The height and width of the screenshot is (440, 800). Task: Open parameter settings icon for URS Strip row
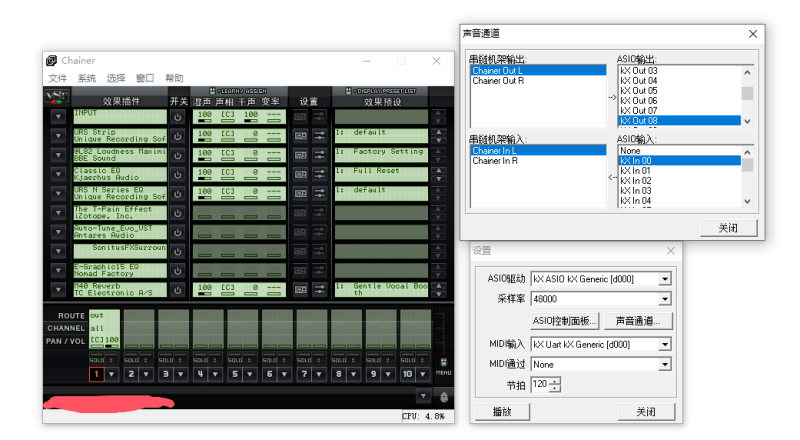(x=319, y=136)
